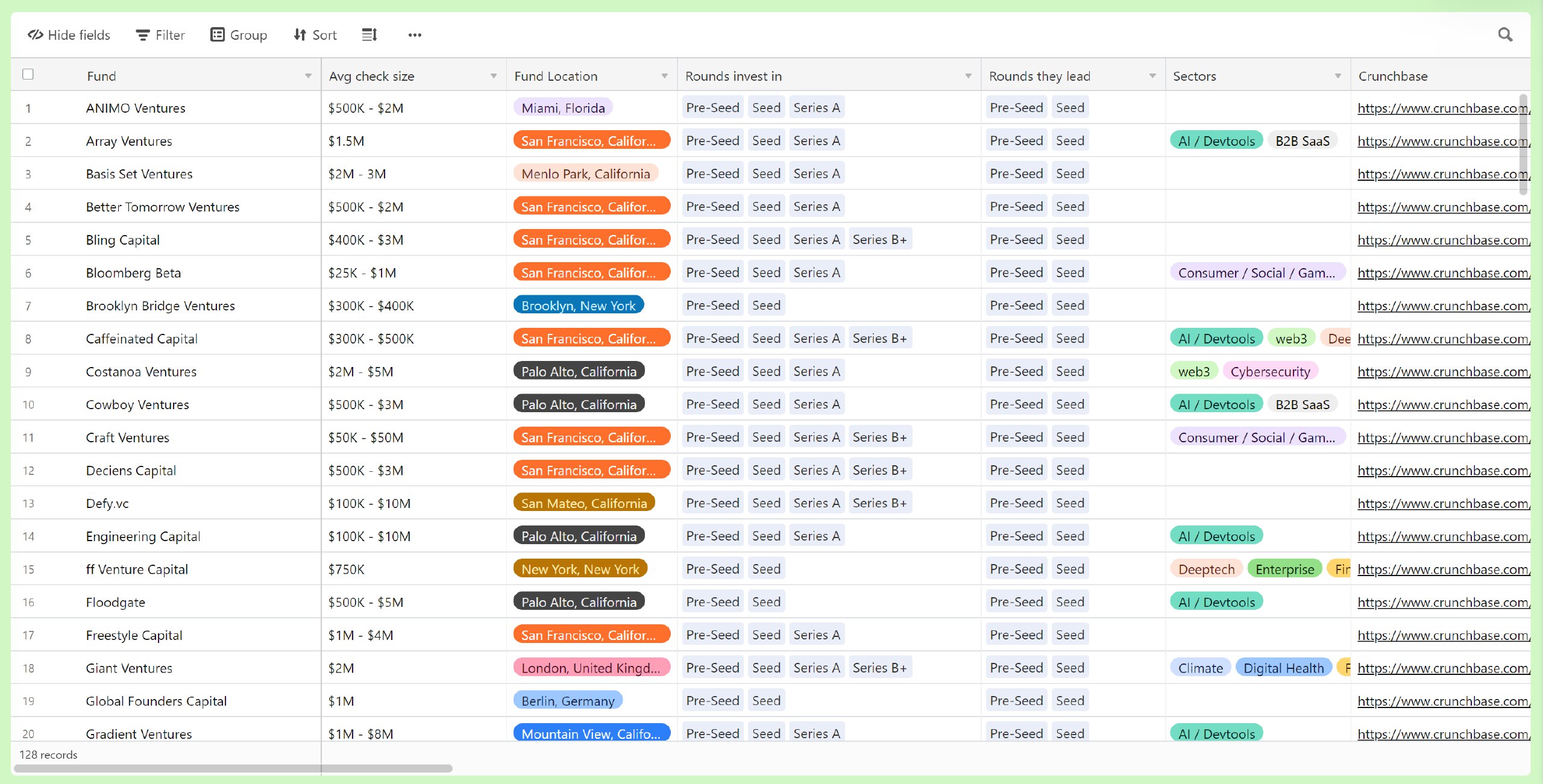
Task: Click the row height adjustment icon
Action: pos(368,35)
